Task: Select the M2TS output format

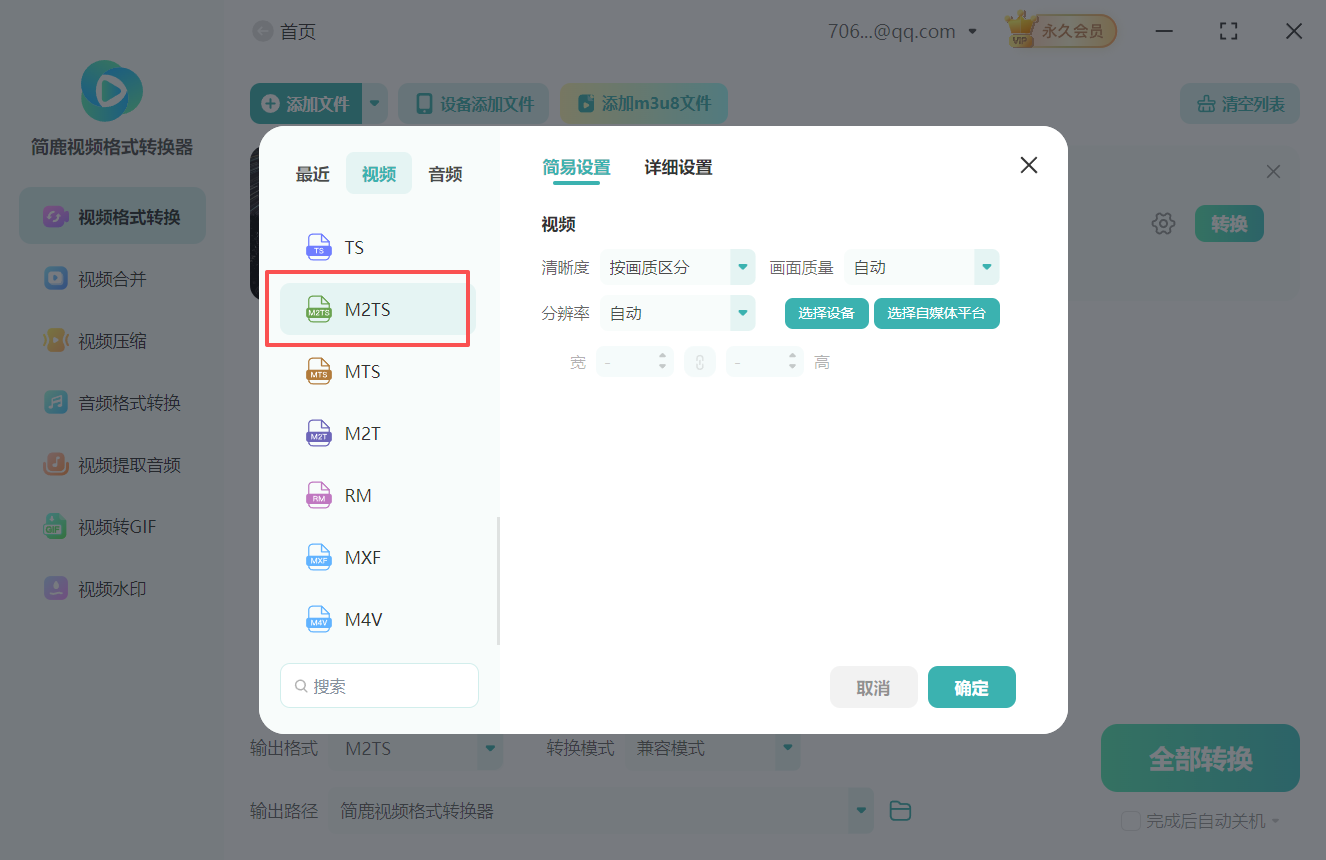Action: point(368,309)
